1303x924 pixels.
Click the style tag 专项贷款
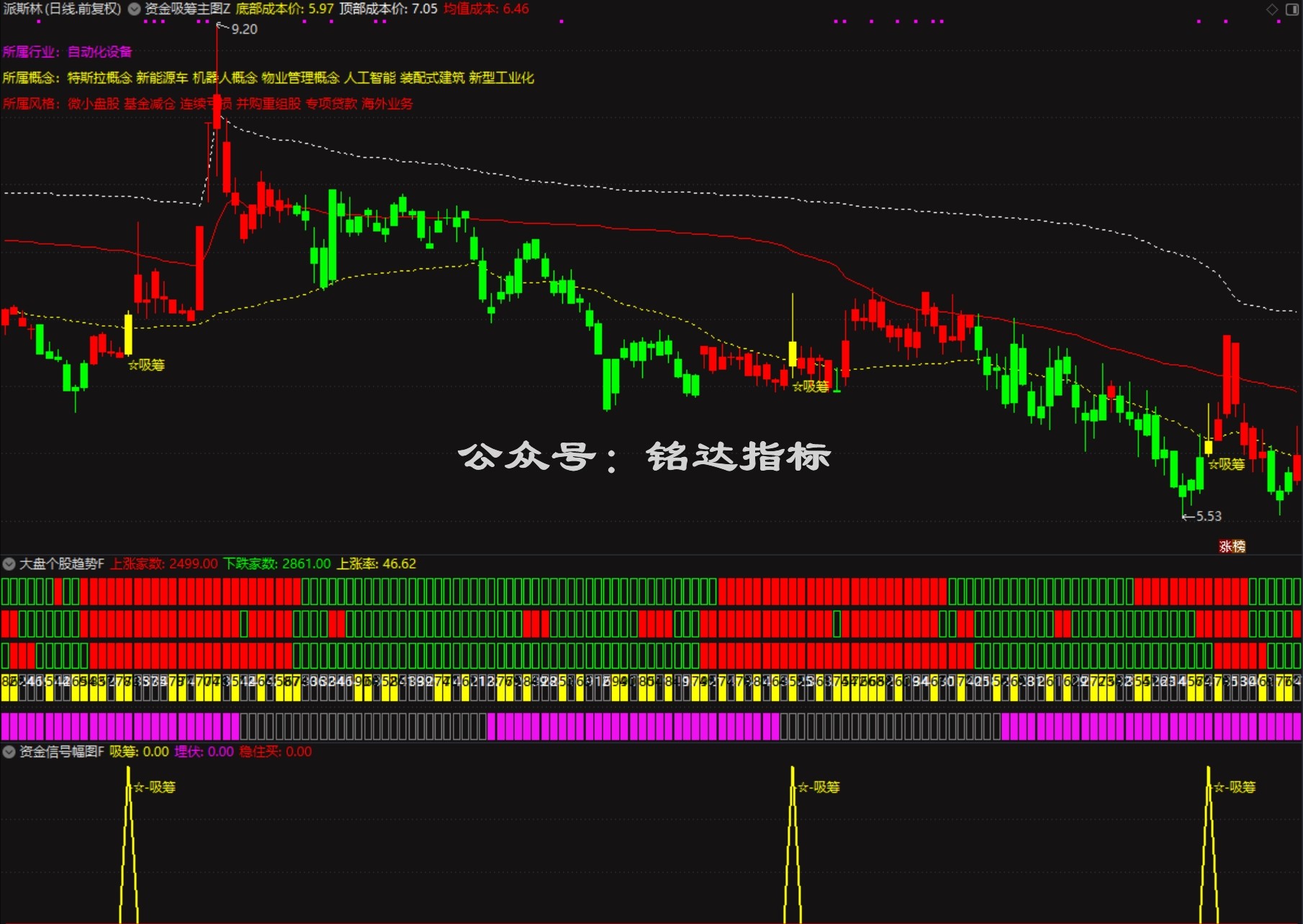click(331, 104)
